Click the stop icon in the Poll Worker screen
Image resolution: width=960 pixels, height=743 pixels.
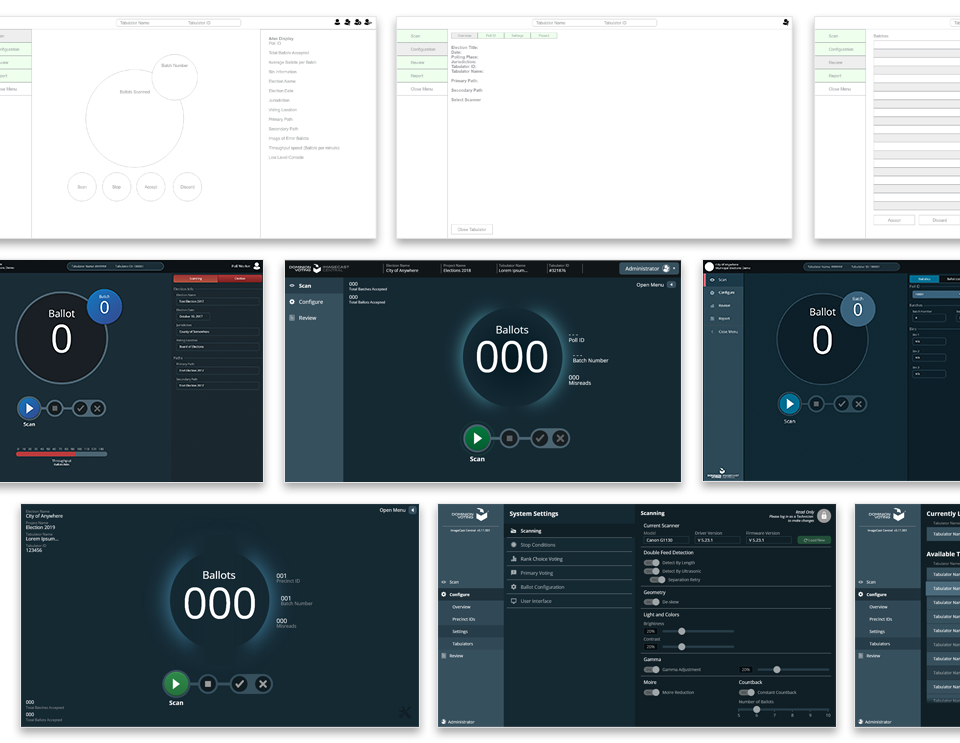(x=55, y=408)
